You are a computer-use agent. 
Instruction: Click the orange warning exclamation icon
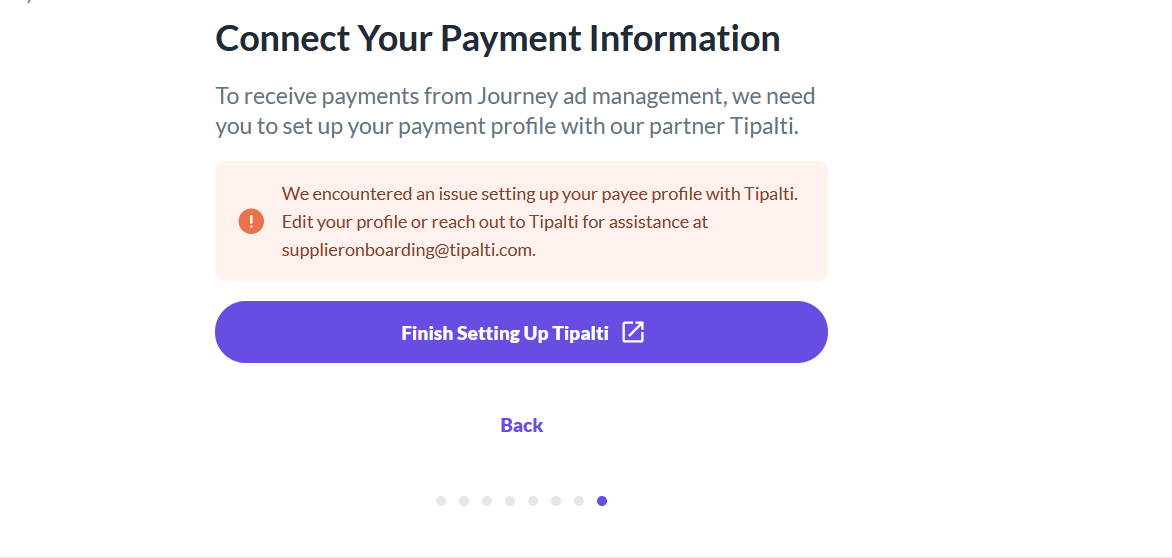coord(251,221)
